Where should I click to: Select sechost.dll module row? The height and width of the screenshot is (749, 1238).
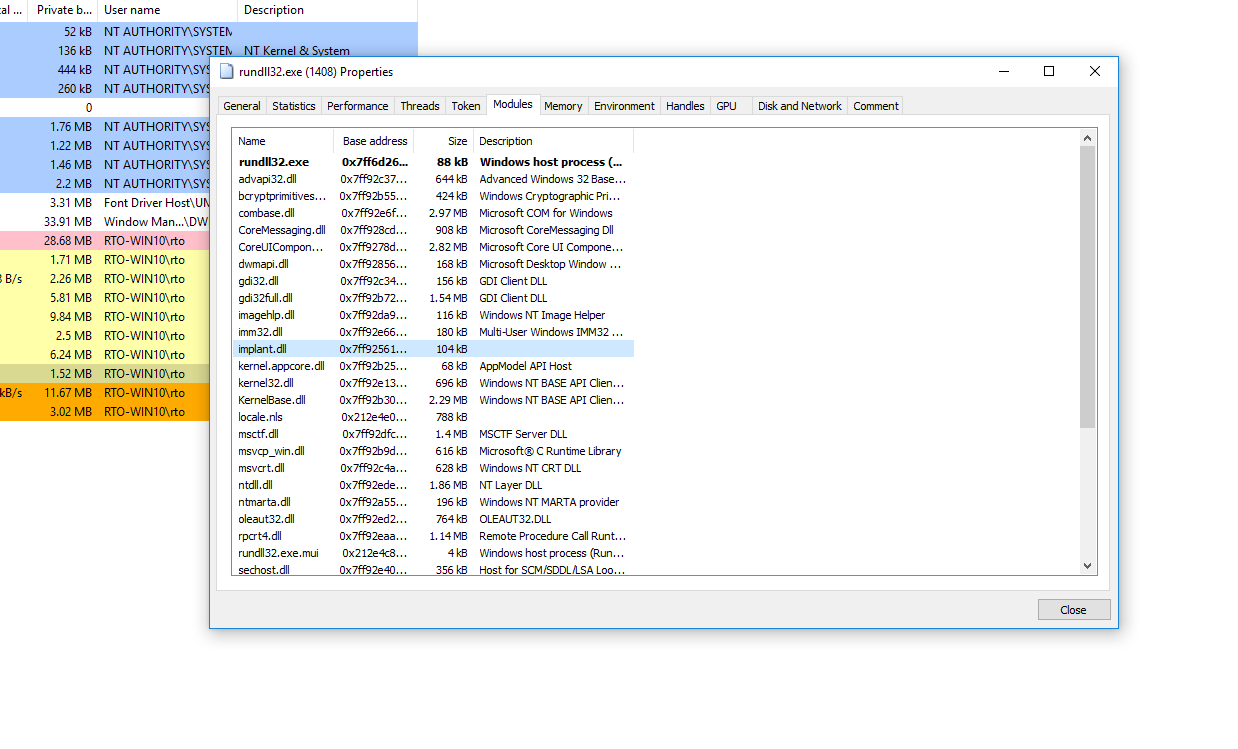[433, 569]
